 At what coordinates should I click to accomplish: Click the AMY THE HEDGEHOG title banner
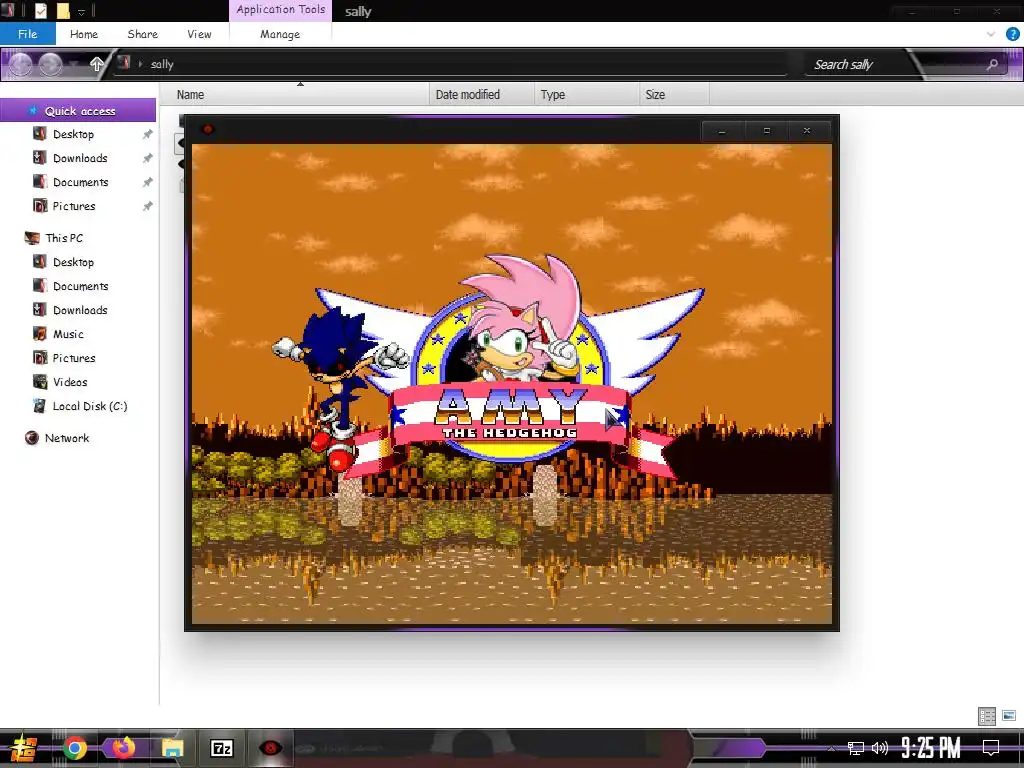point(510,413)
